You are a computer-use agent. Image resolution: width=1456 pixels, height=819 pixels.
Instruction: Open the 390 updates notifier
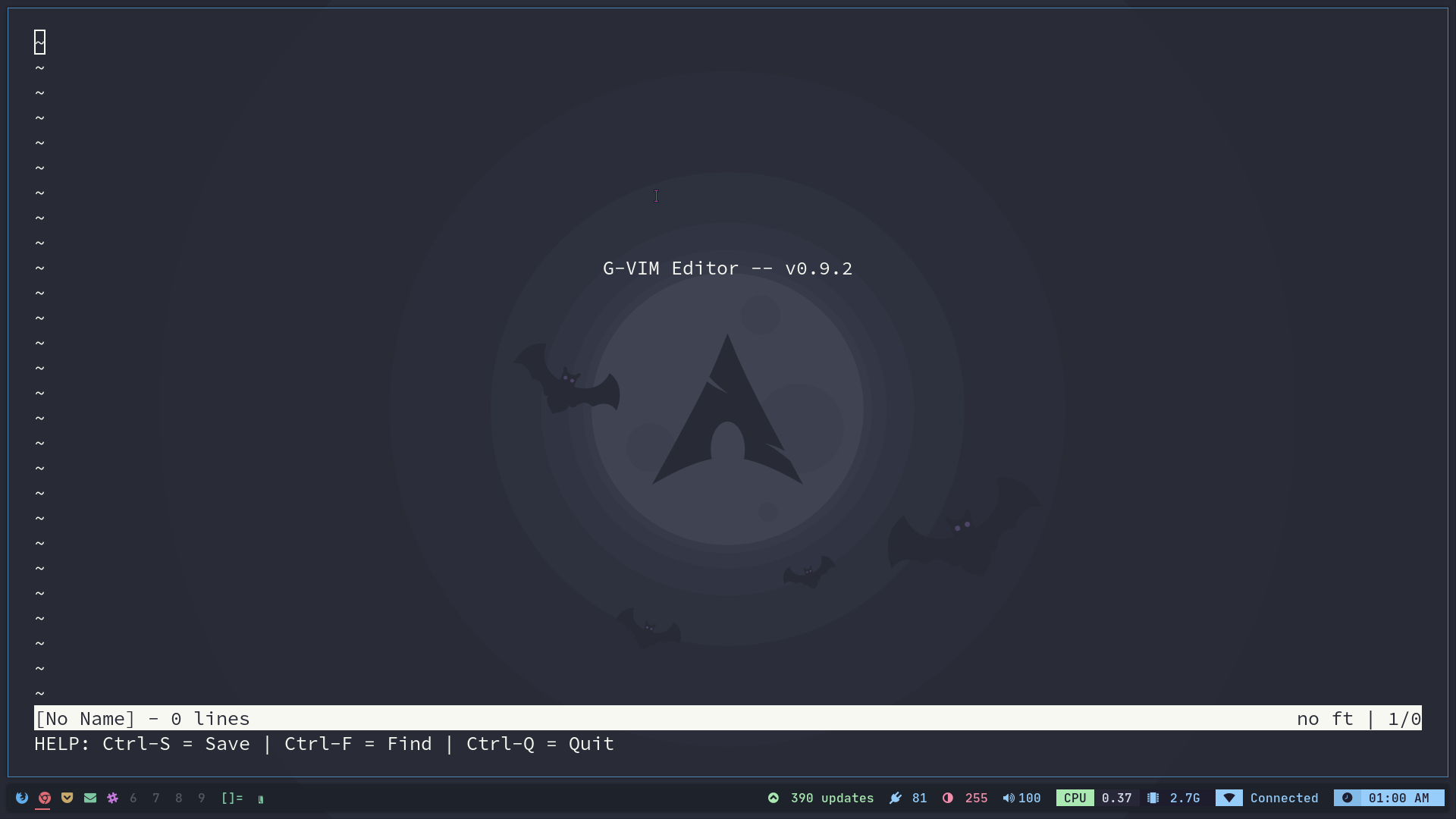(x=831, y=798)
